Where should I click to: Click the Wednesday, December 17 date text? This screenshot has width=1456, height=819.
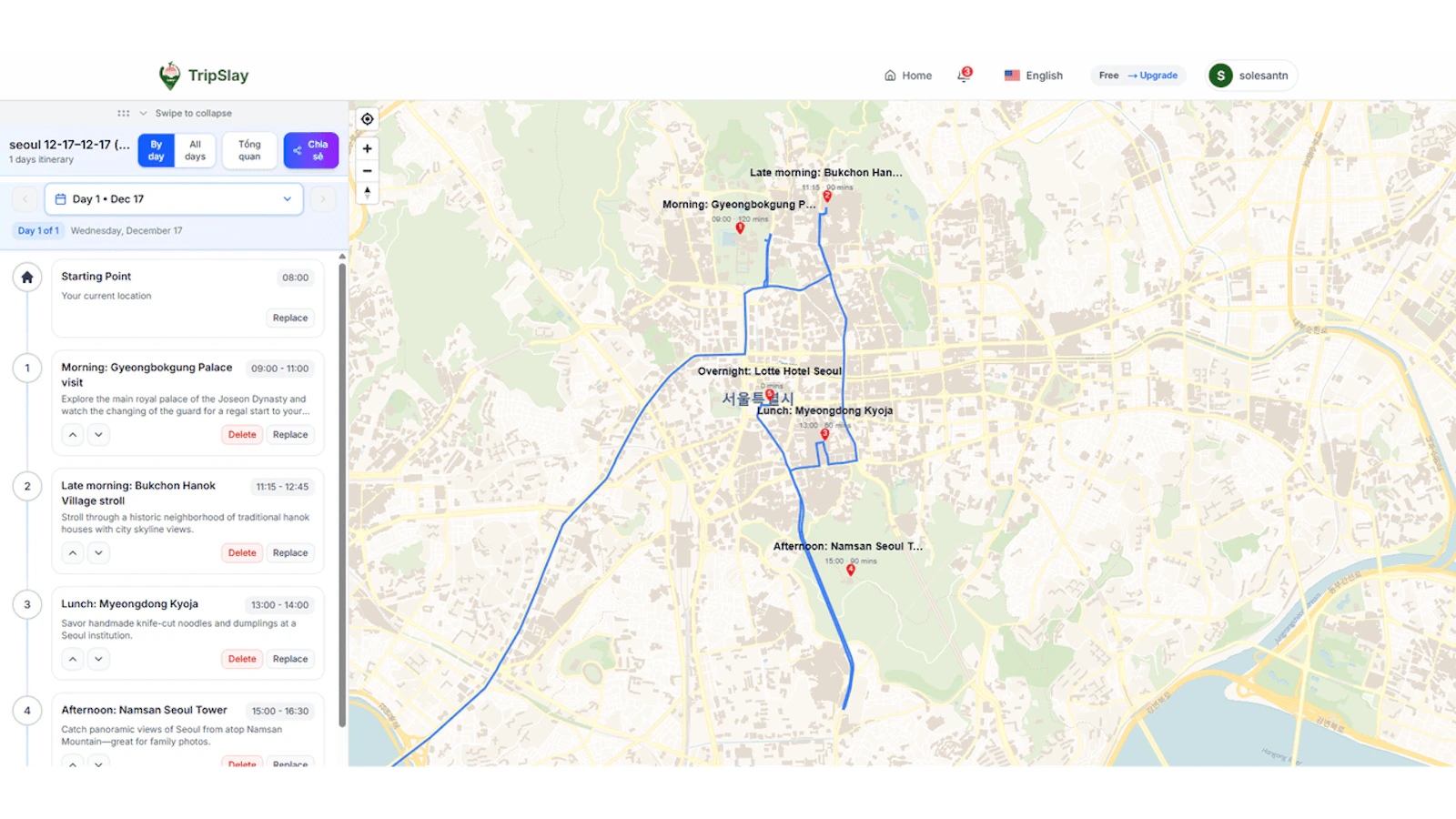126,231
